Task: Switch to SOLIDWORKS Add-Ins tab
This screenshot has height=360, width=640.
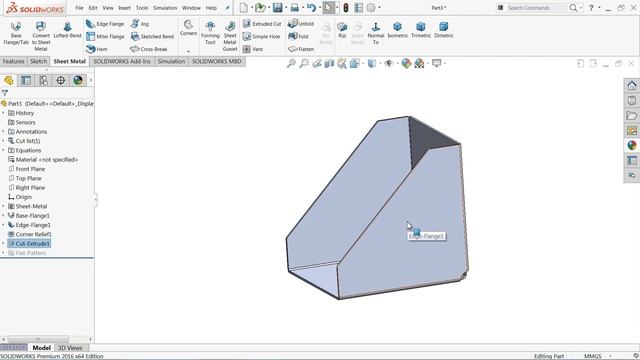Action: pos(122,61)
